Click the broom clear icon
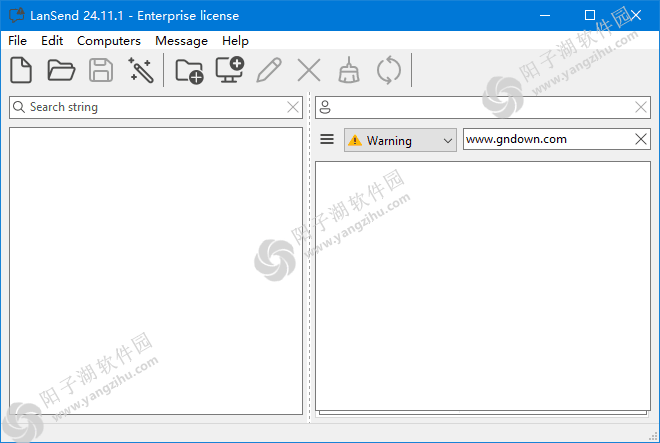660x443 pixels. 349,70
